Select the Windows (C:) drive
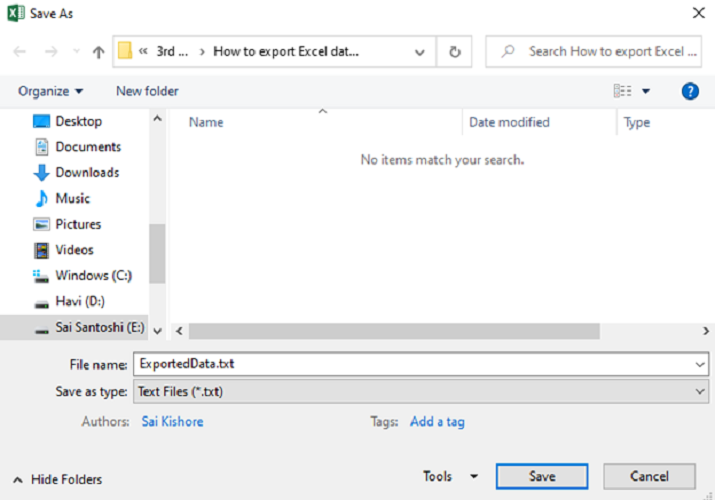715x500 pixels. (x=93, y=275)
